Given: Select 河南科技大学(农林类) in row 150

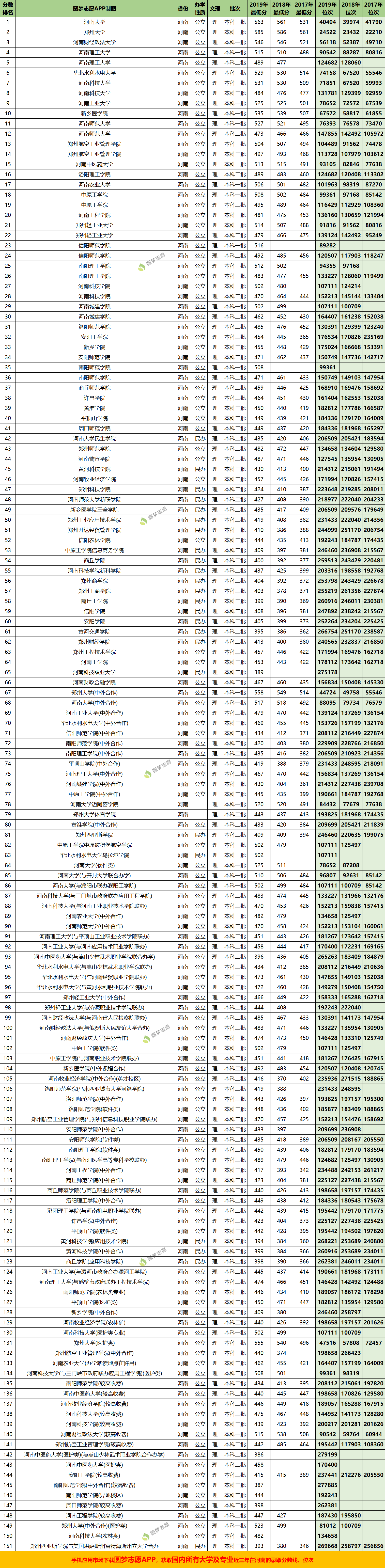Looking at the screenshot, I should [95, 1535].
